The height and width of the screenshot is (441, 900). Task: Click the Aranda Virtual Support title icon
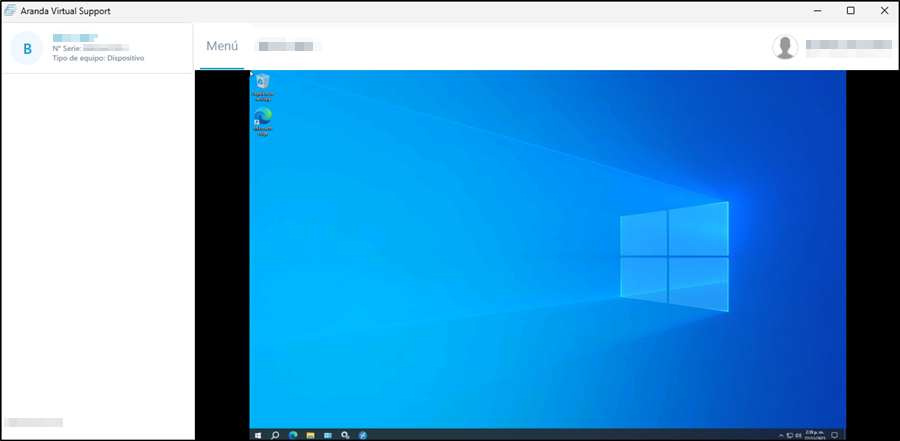[10, 10]
